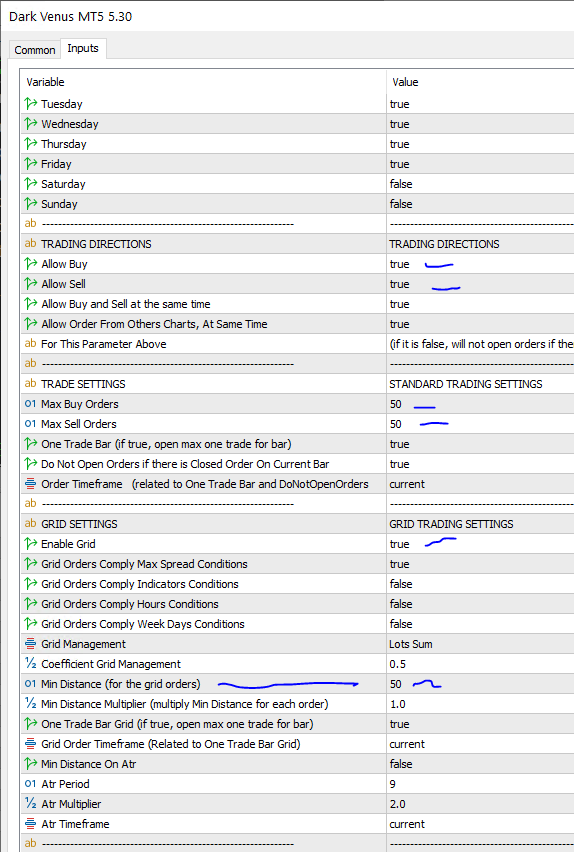This screenshot has height=852, width=574.
Task: Click the enum icon beside Atr Timeframe
Action: tap(30, 824)
